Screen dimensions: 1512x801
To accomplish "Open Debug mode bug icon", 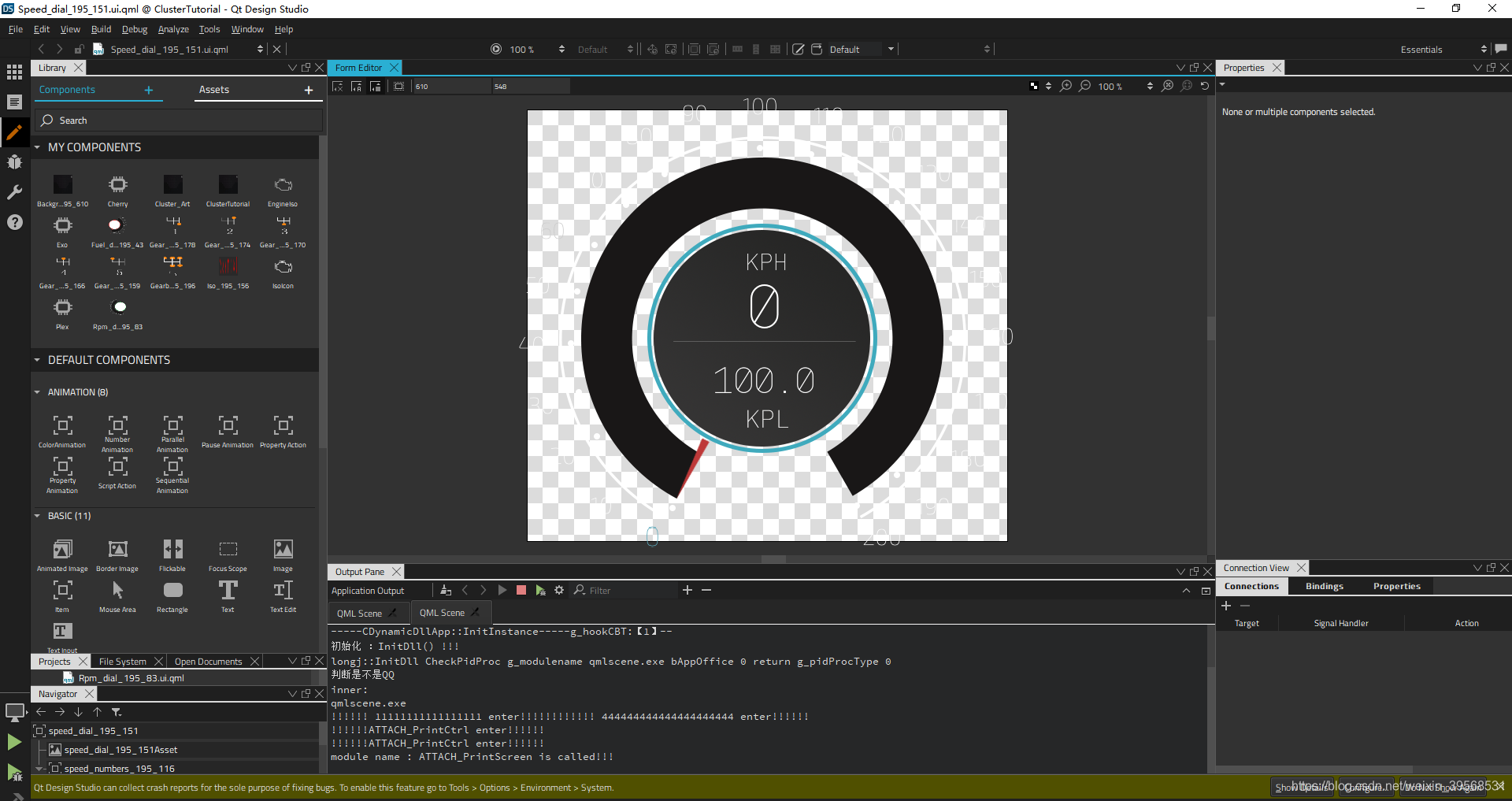I will tap(14, 161).
